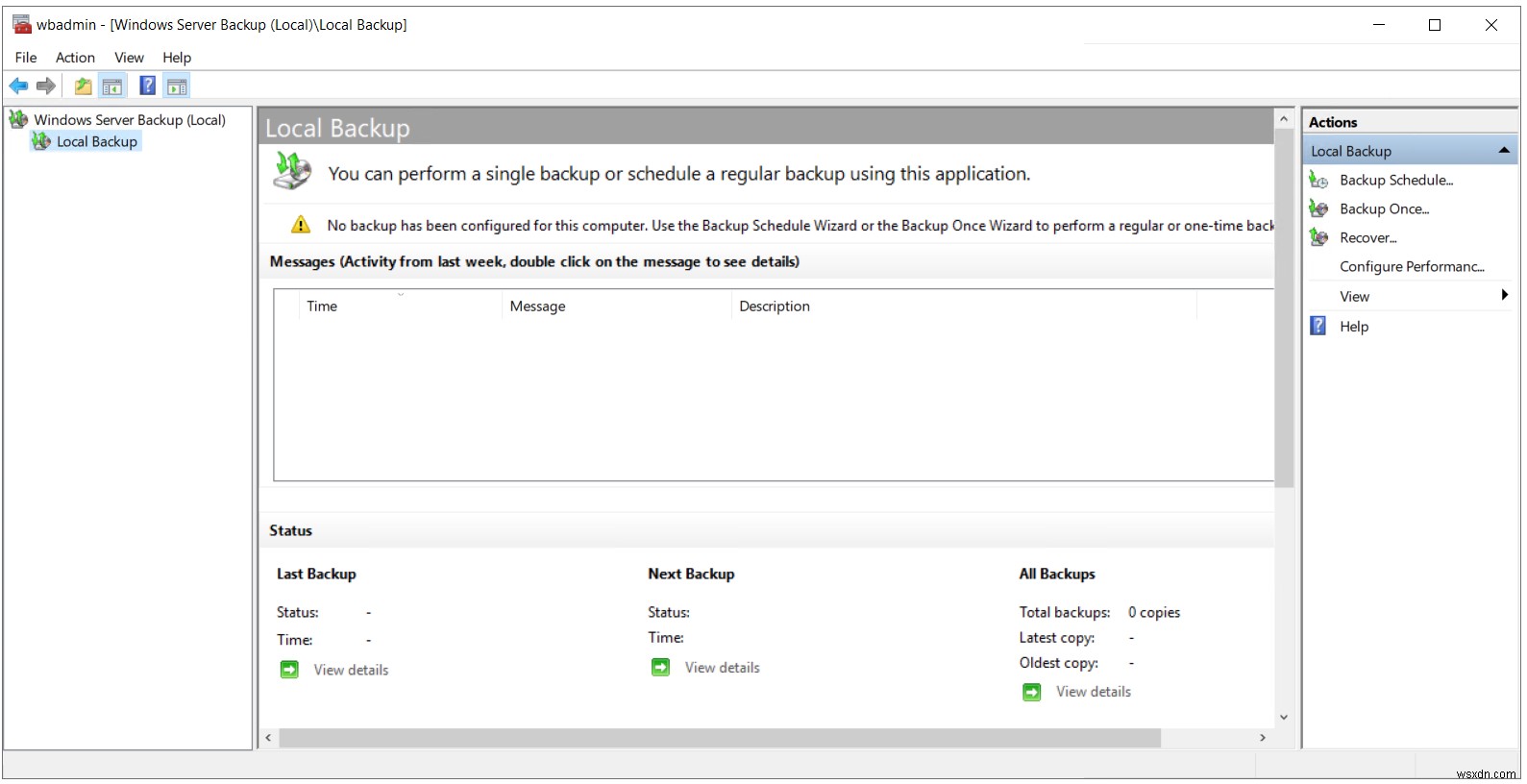This screenshot has width=1527, height=784.
Task: View details of All Backups
Action: point(1094,692)
